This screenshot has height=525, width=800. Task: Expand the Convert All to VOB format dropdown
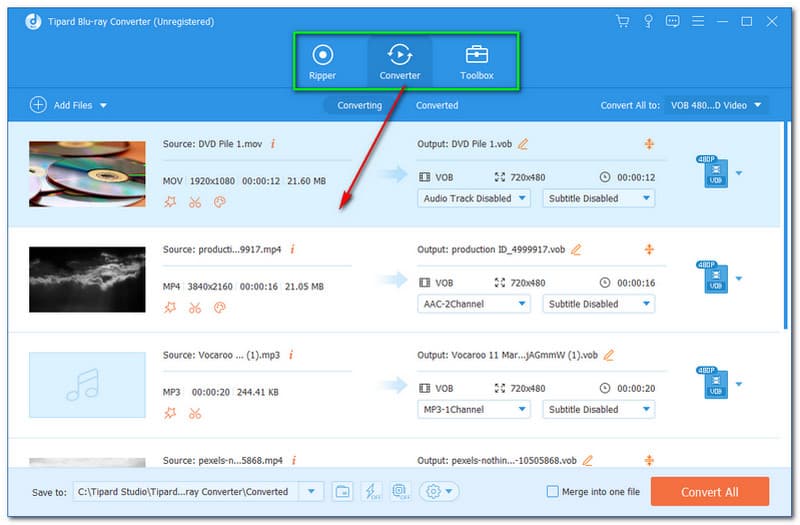coord(718,105)
